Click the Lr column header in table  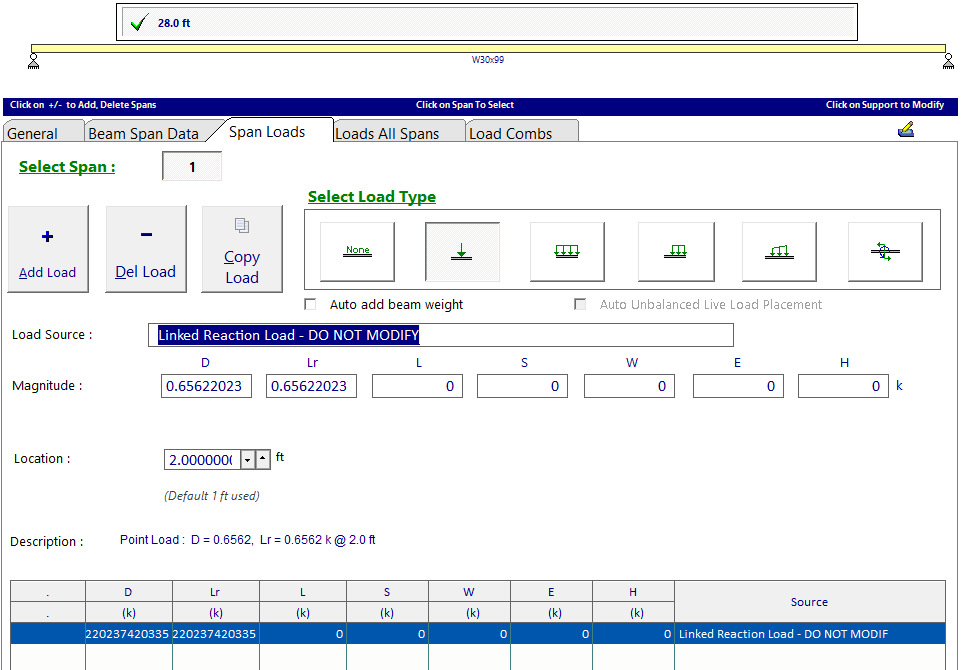(x=215, y=592)
